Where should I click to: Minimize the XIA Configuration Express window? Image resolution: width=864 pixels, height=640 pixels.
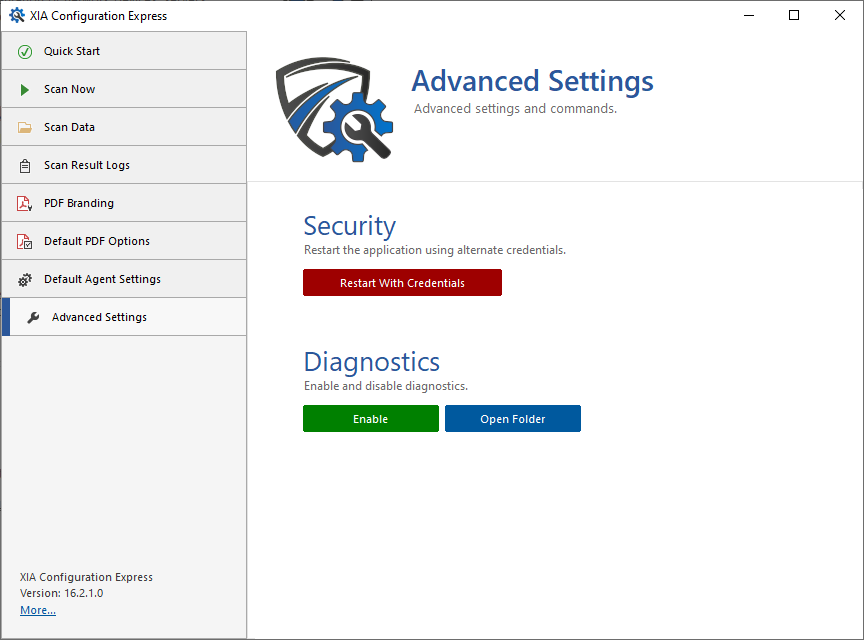pyautogui.click(x=749, y=15)
